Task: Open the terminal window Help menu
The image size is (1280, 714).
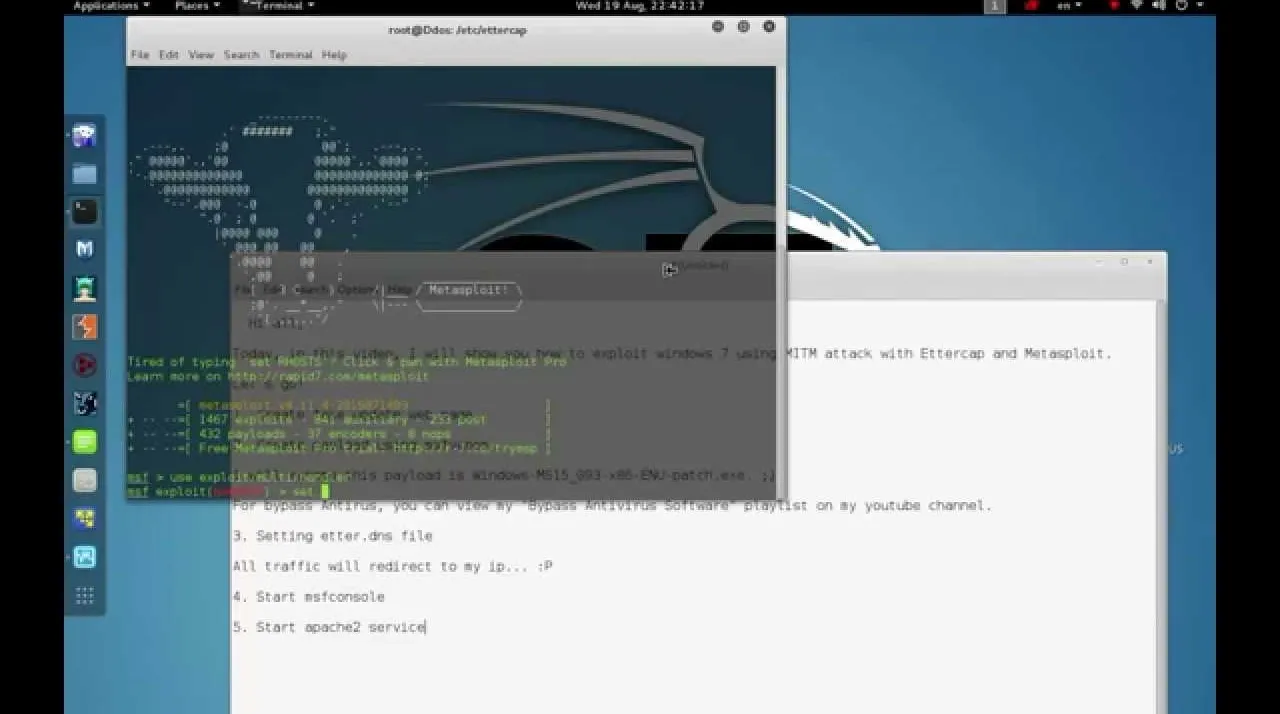Action: (x=334, y=55)
